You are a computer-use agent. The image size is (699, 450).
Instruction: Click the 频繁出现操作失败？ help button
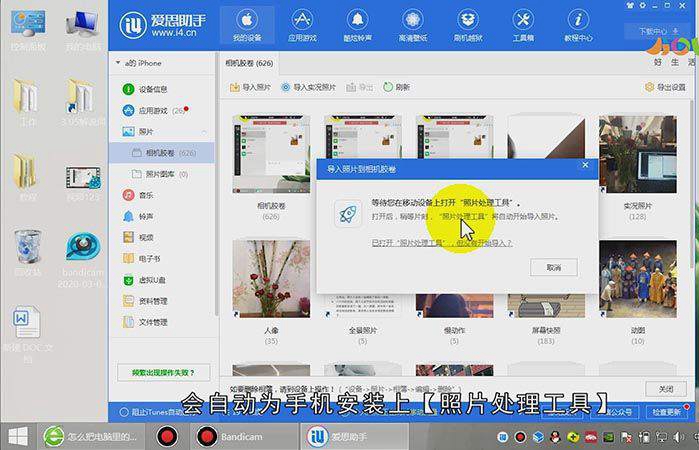coord(164,372)
